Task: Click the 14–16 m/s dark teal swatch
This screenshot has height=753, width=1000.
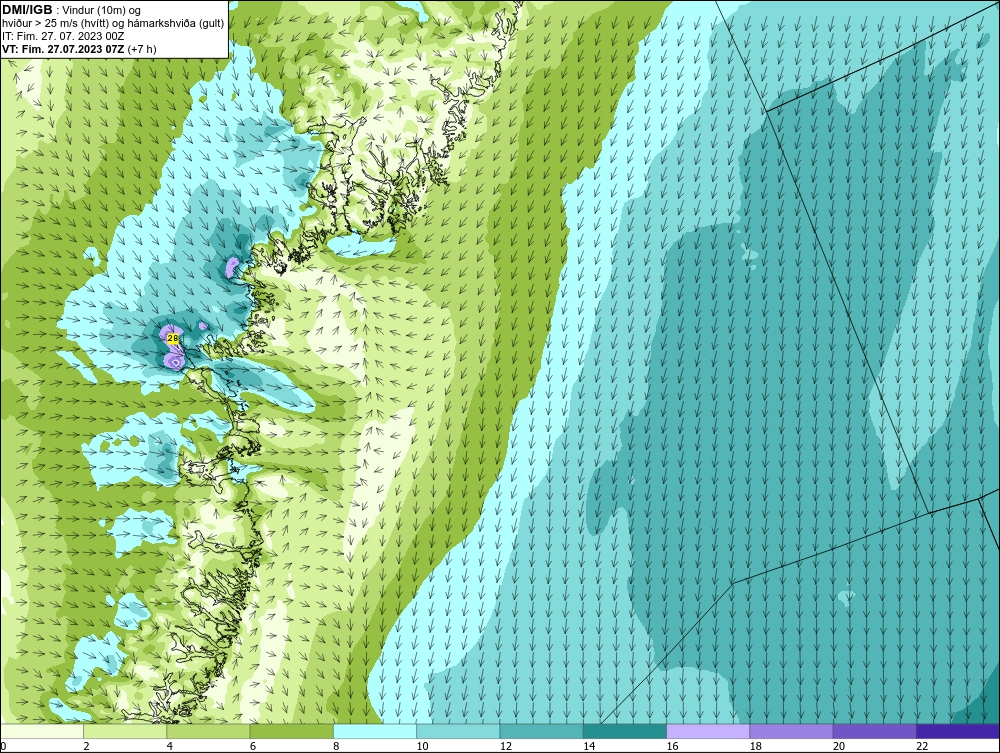Action: point(624,731)
